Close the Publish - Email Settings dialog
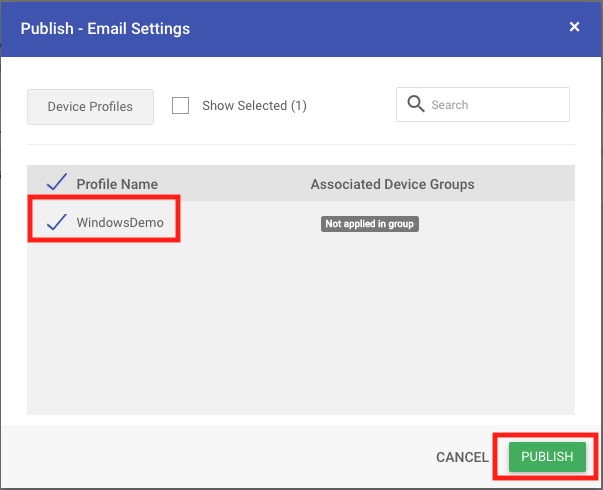603x490 pixels. click(574, 27)
